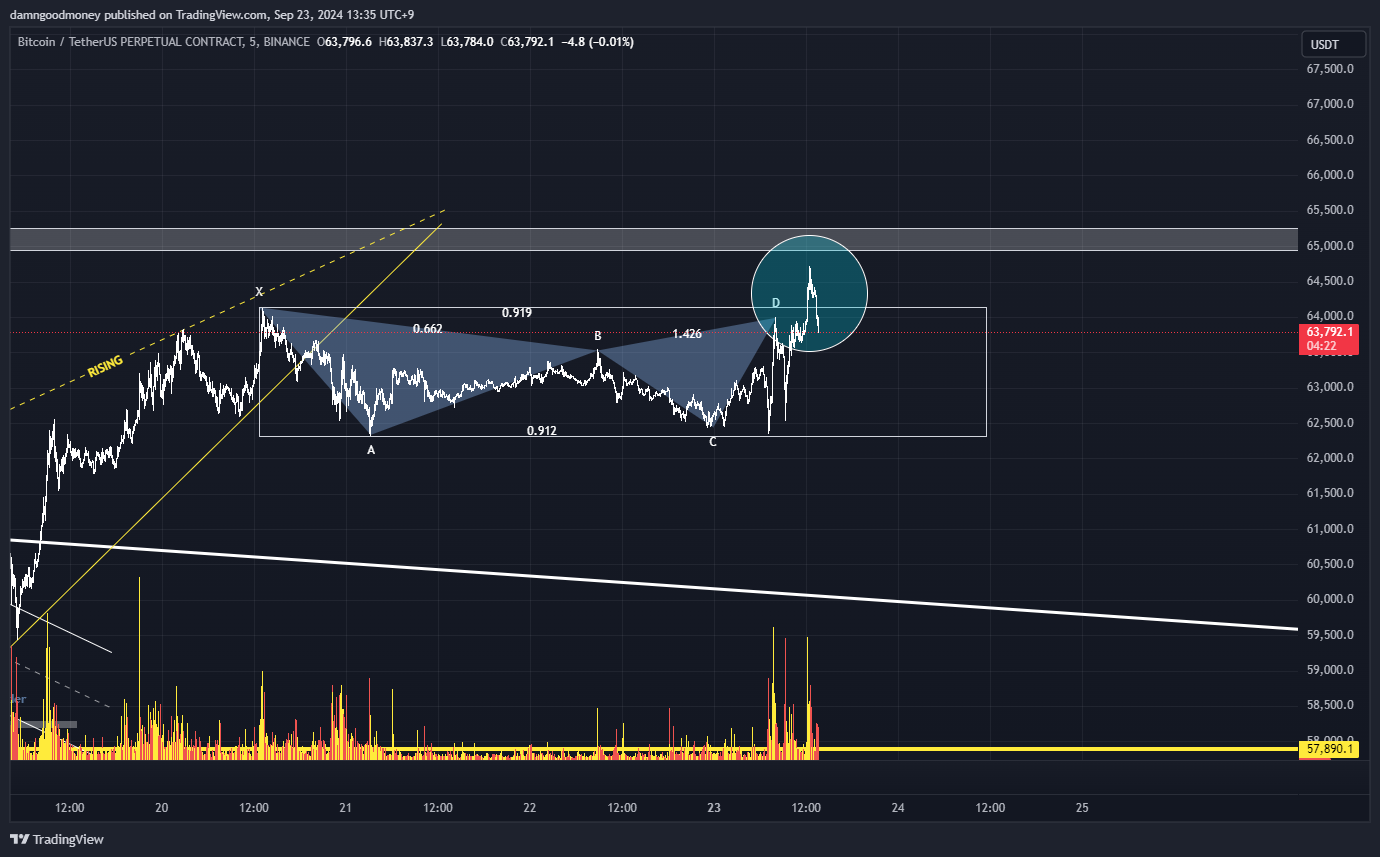
Task: Click the 60,500.0 price axis label
Action: coord(1331,564)
